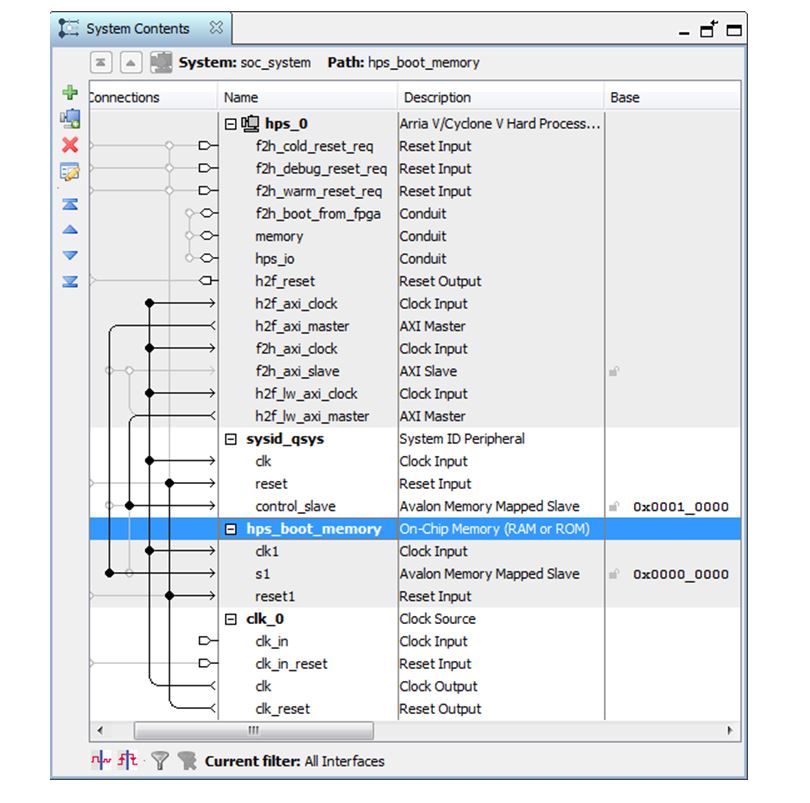The image size is (810, 803).
Task: Click the gray clear filter icon
Action: [x=187, y=761]
